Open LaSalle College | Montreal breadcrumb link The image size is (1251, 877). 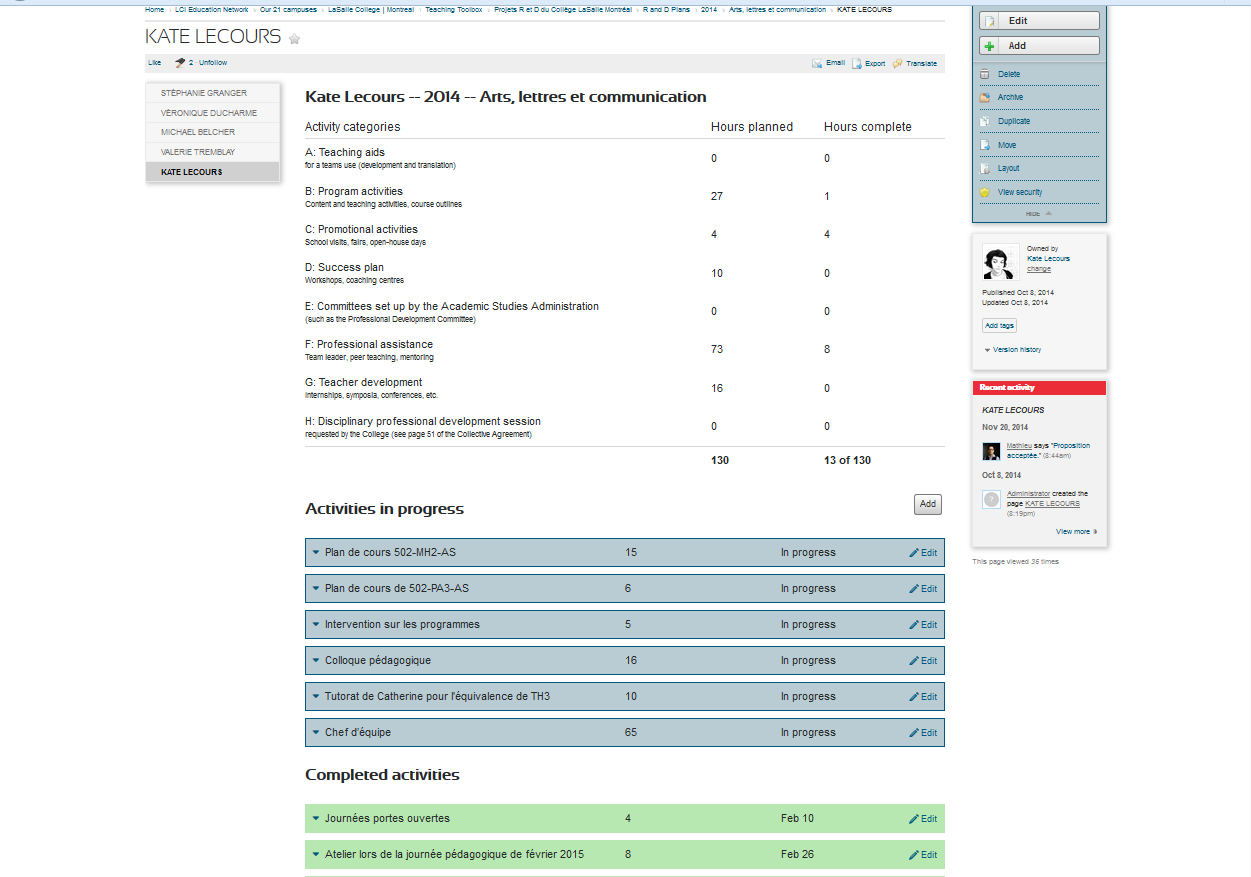[x=371, y=9]
